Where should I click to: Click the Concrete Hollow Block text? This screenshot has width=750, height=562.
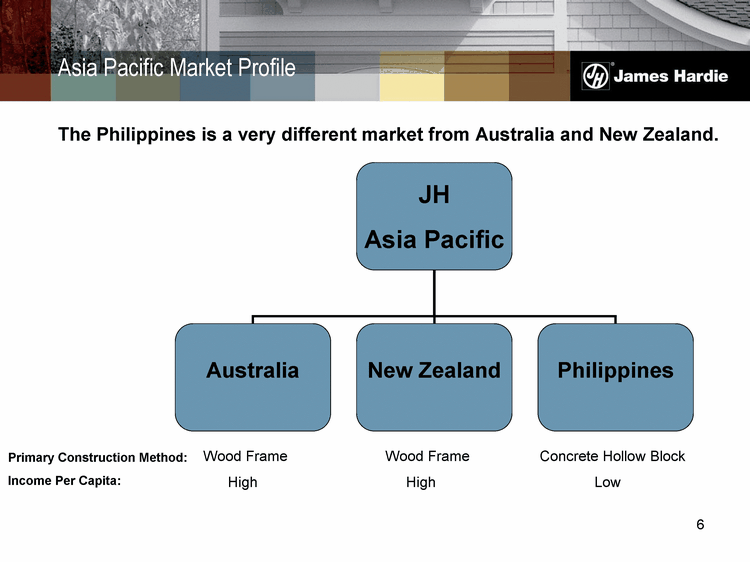(x=612, y=456)
